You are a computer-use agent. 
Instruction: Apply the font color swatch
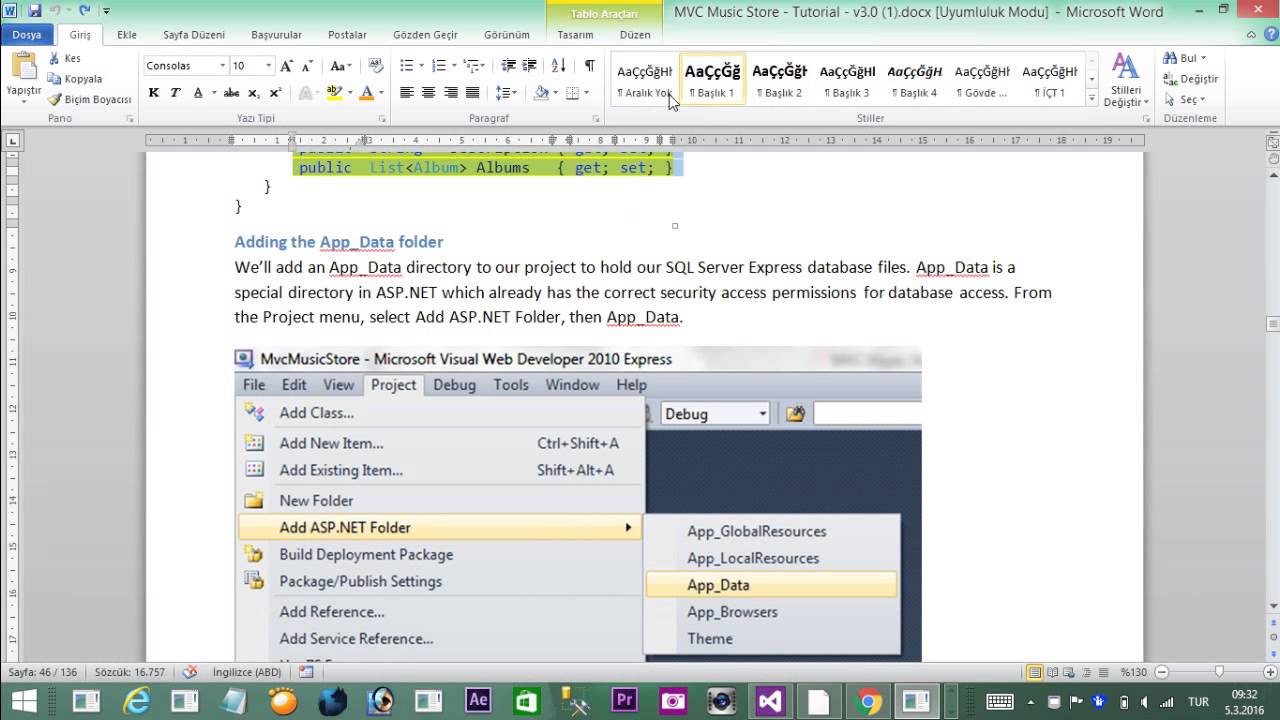366,93
